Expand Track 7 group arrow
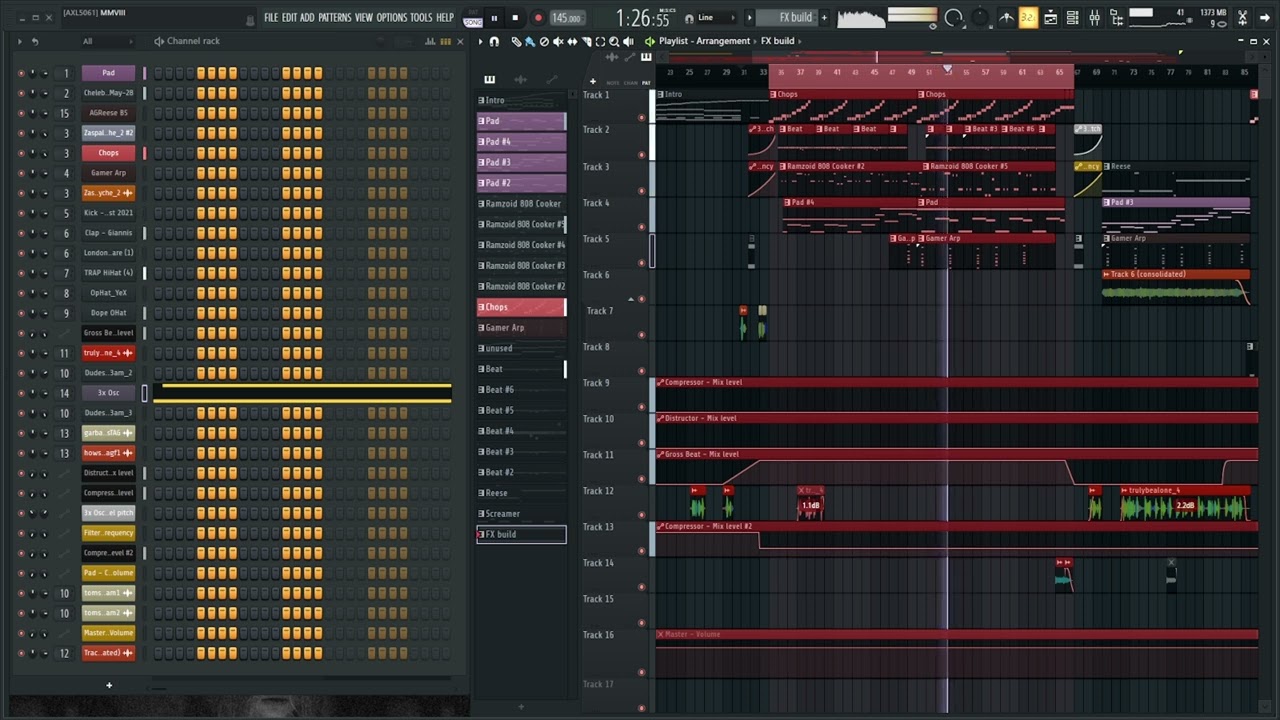Screen dimensions: 1280x720 631,299
